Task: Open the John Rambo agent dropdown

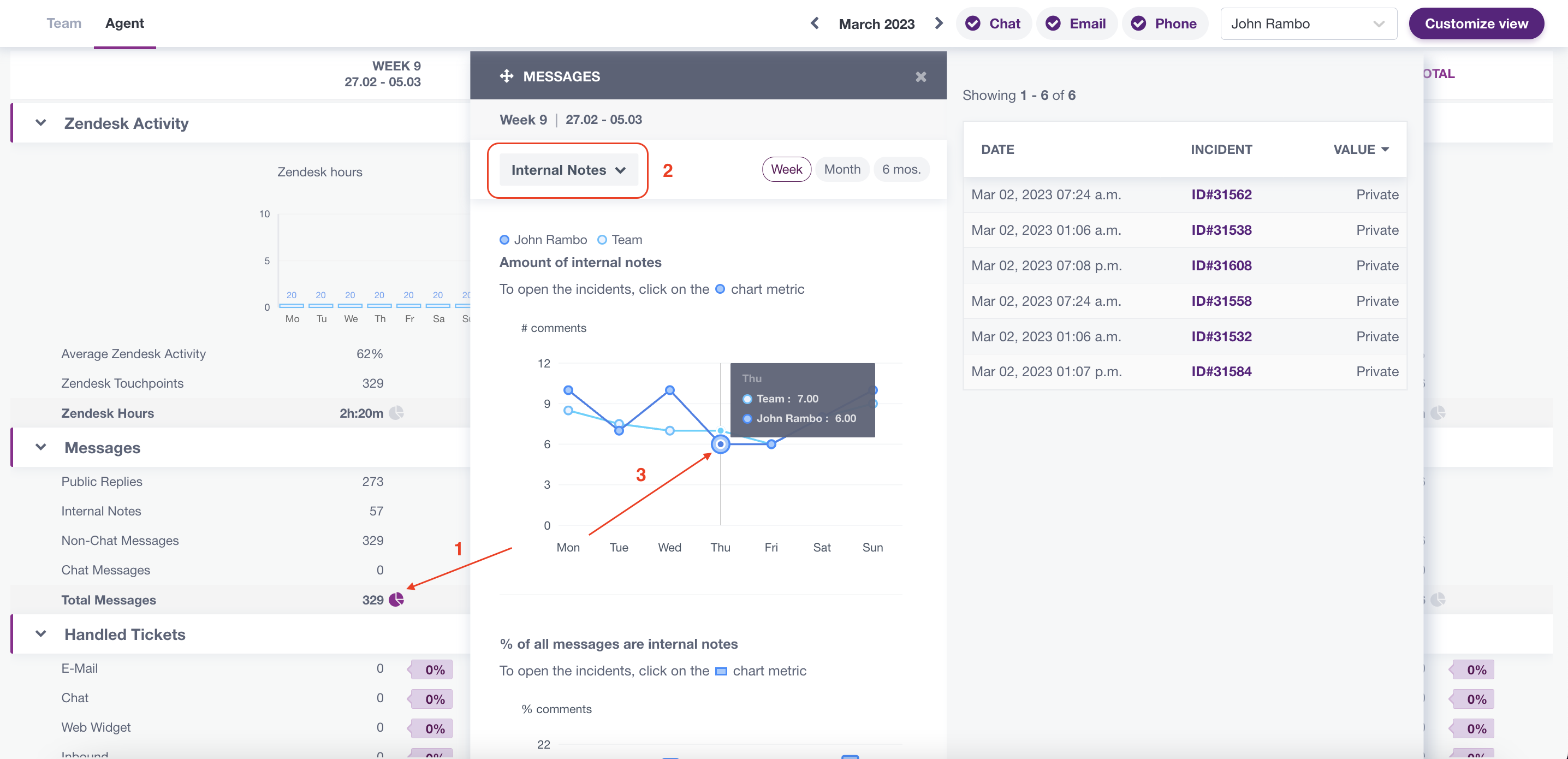Action: [1308, 23]
